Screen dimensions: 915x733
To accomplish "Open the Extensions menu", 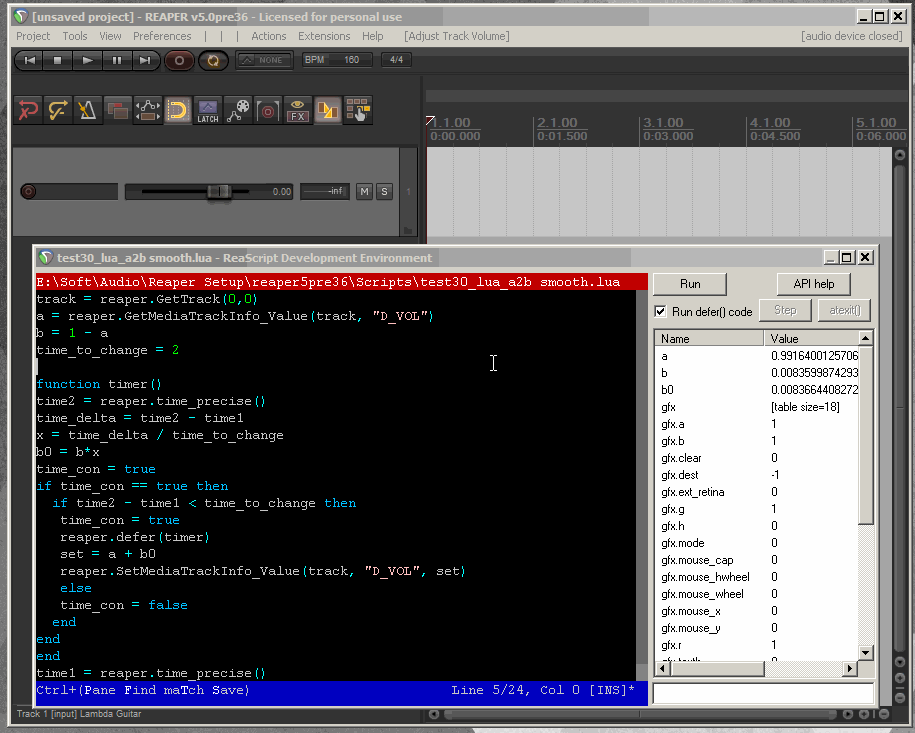I will click(x=324, y=36).
